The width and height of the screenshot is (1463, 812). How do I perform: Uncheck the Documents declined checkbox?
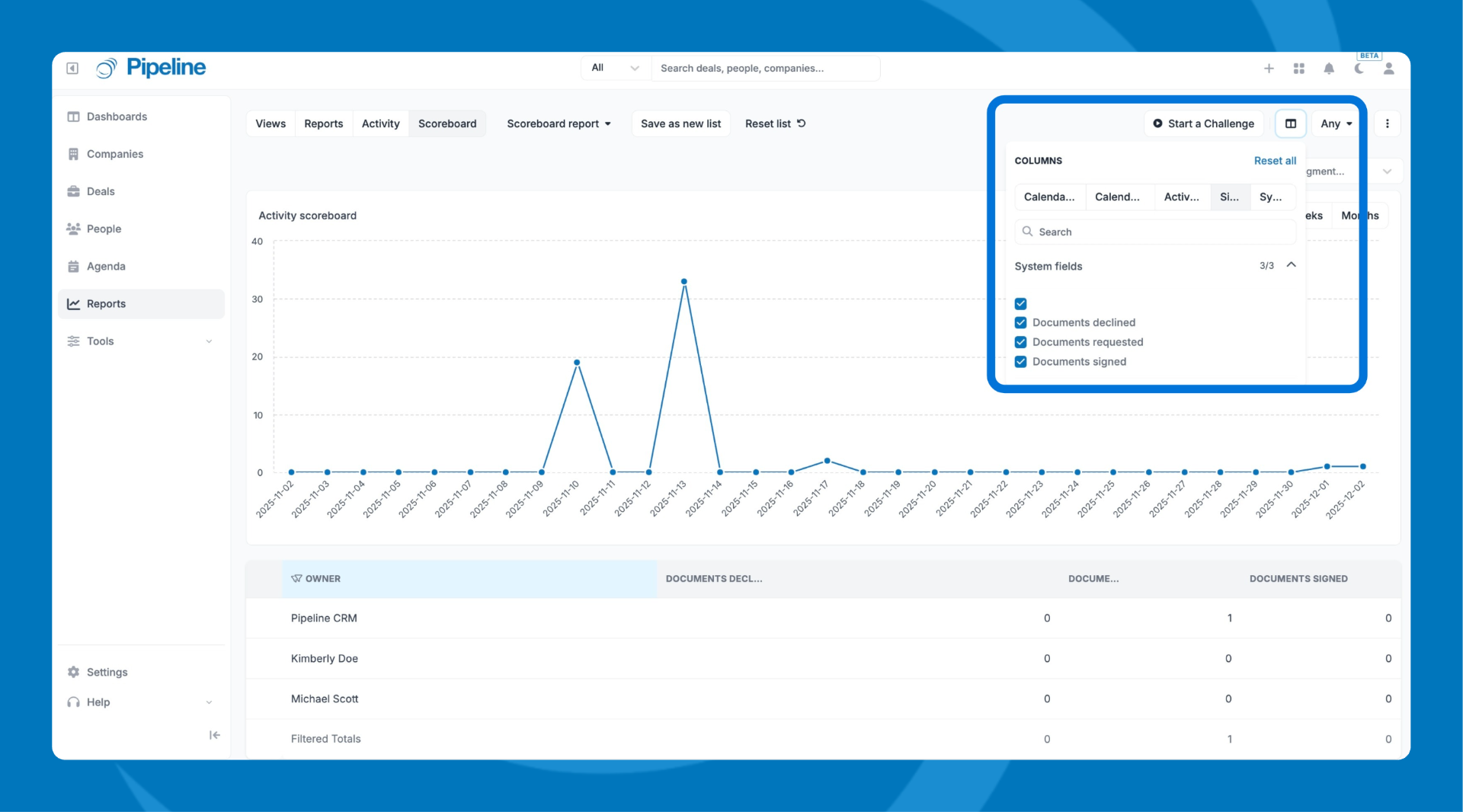click(1021, 323)
